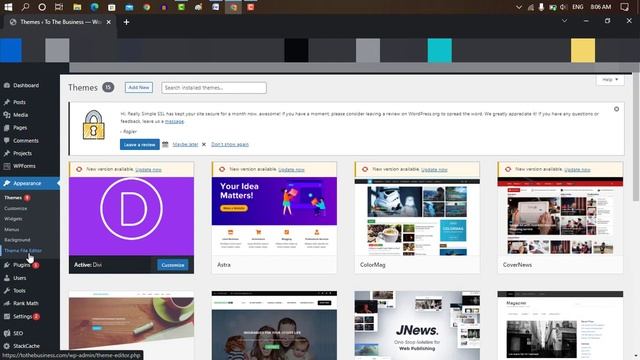Open the CoverNews theme thumbnail
Viewport: 640px width, 360px height.
pos(560,216)
